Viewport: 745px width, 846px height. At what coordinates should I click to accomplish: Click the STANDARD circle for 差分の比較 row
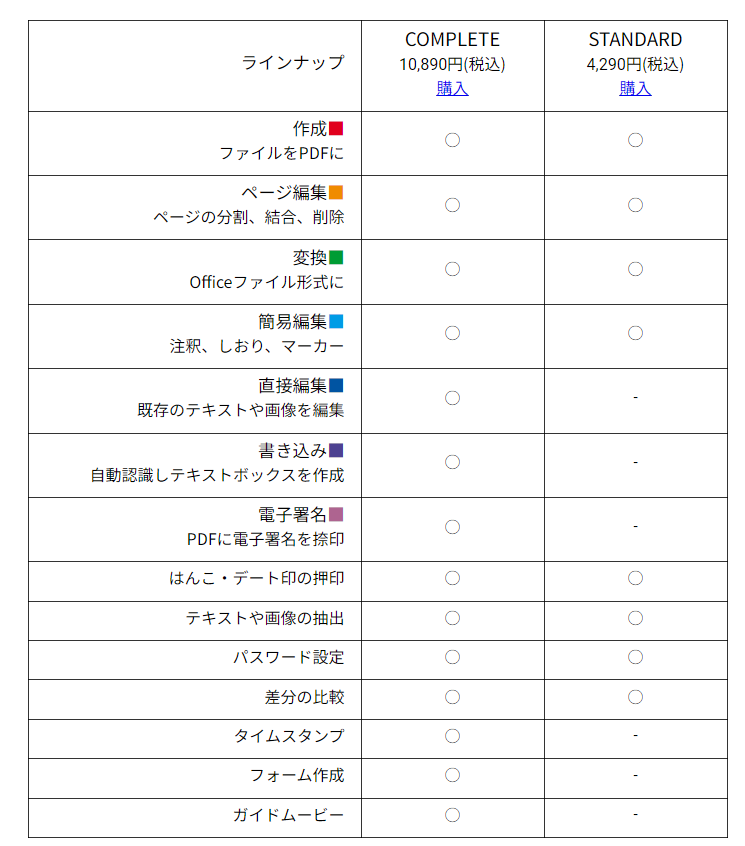tap(635, 696)
